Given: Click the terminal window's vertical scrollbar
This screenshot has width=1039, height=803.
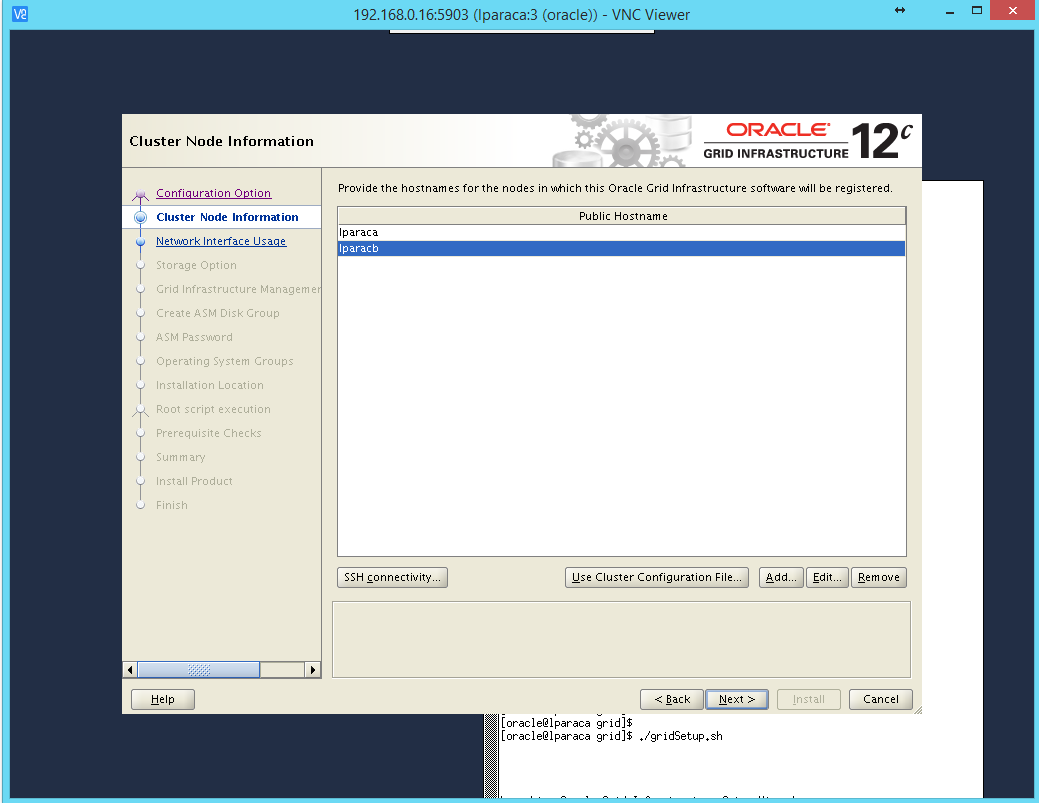Looking at the screenshot, I should coord(491,755).
